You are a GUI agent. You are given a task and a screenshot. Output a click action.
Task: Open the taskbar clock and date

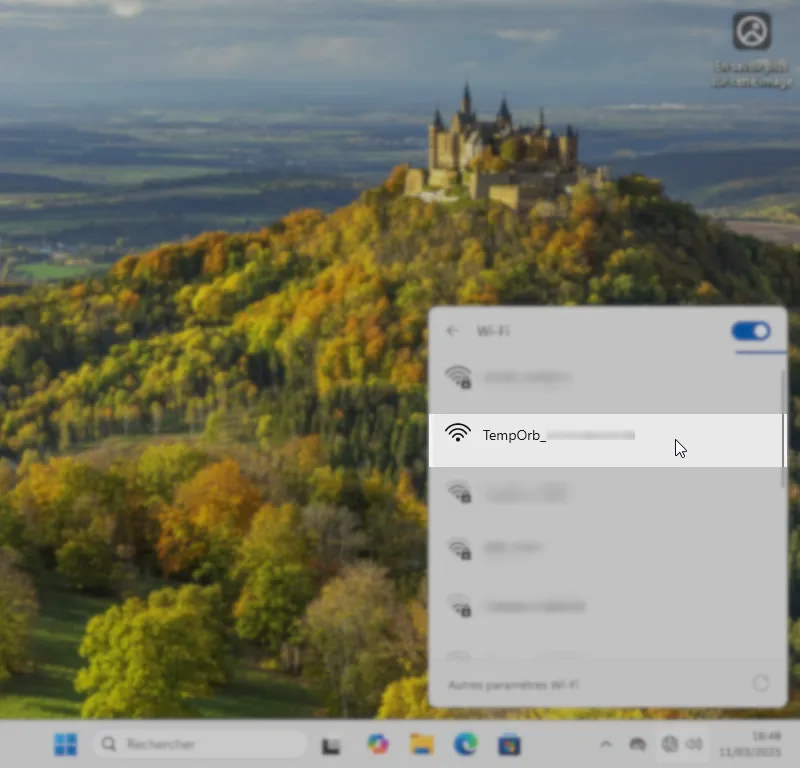click(767, 744)
